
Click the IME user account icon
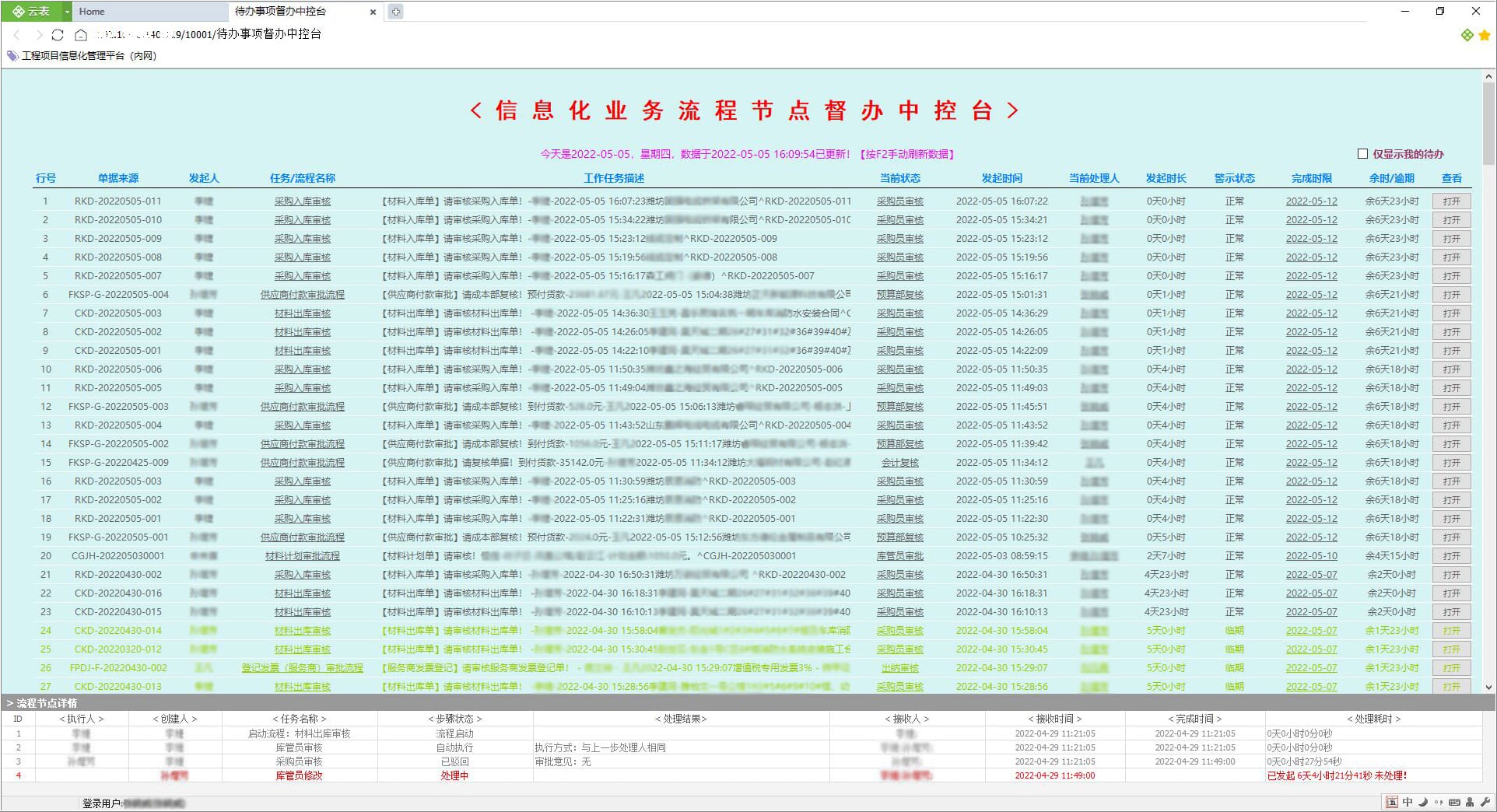pos(1470,802)
